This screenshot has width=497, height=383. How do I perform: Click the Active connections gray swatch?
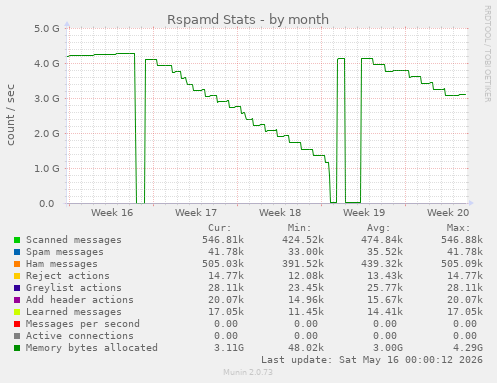click(17, 336)
